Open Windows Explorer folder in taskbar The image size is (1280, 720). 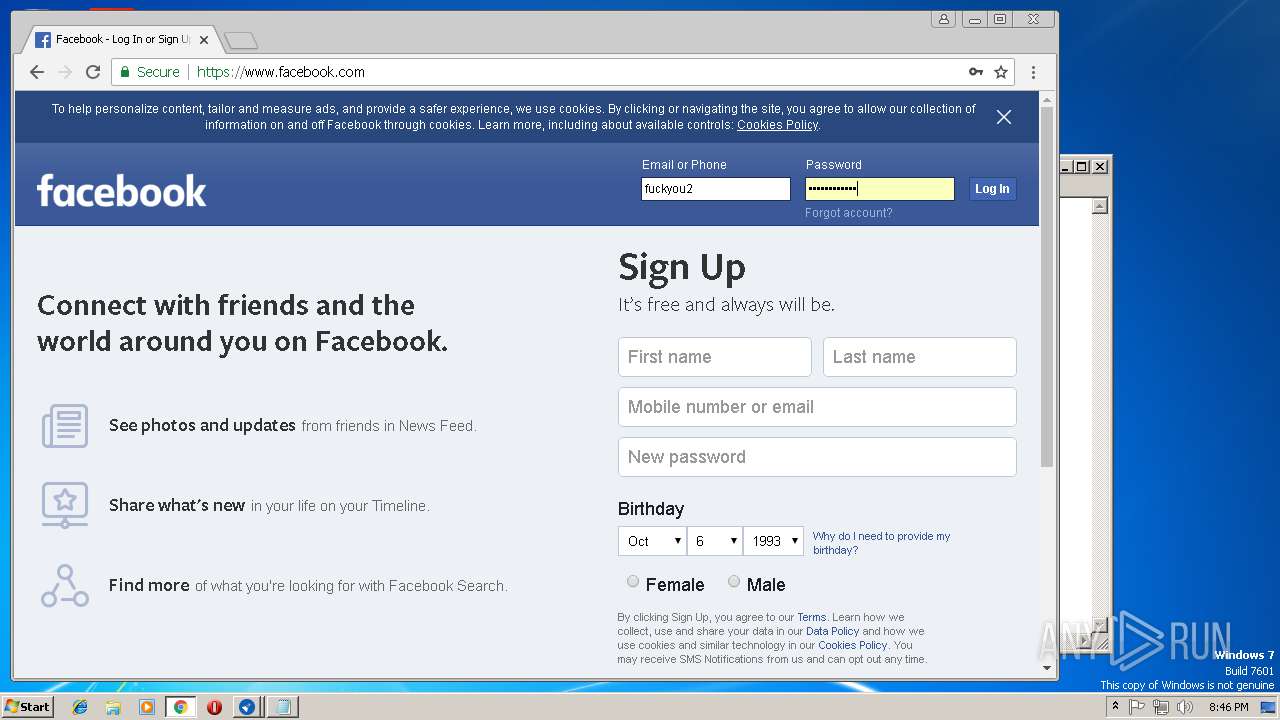point(113,707)
